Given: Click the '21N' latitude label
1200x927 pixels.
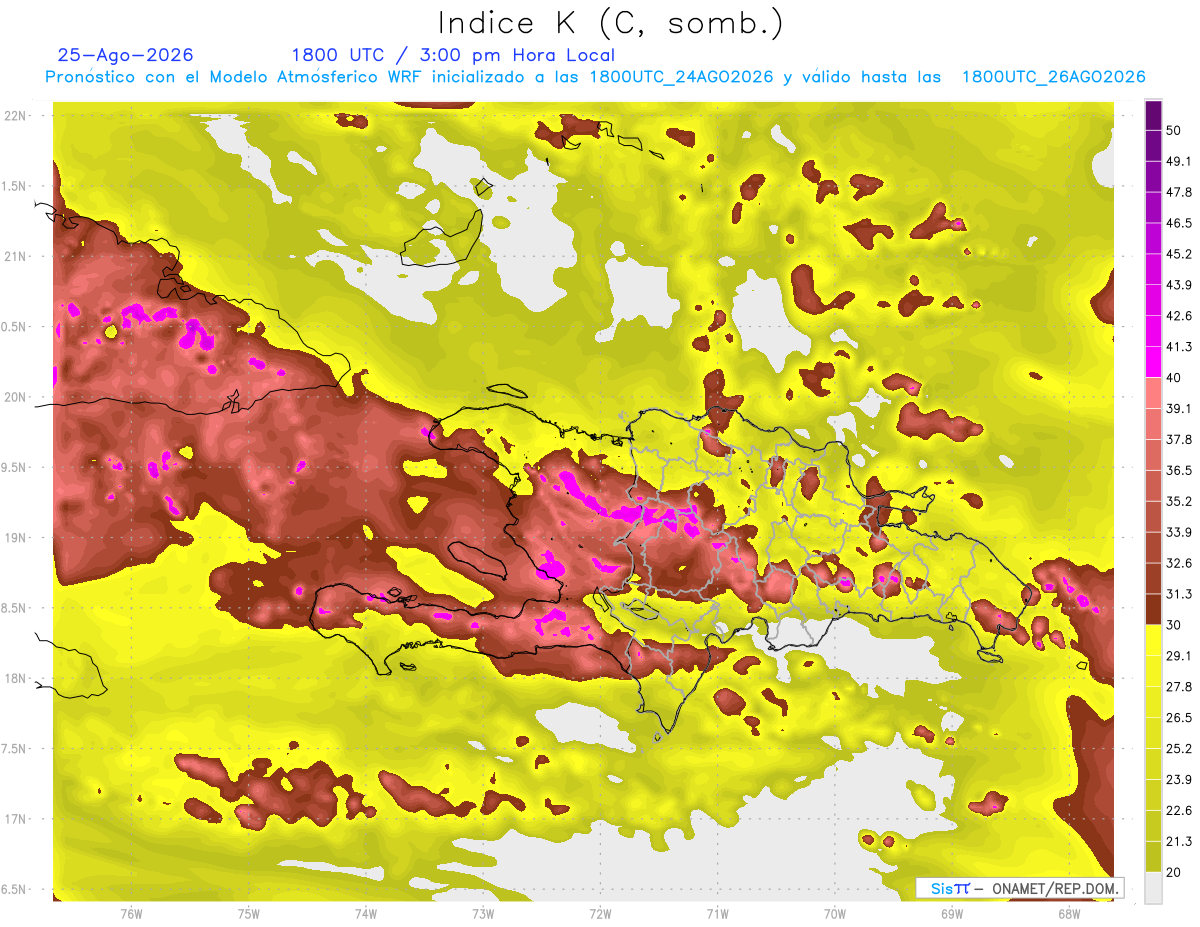Looking at the screenshot, I should (15, 257).
